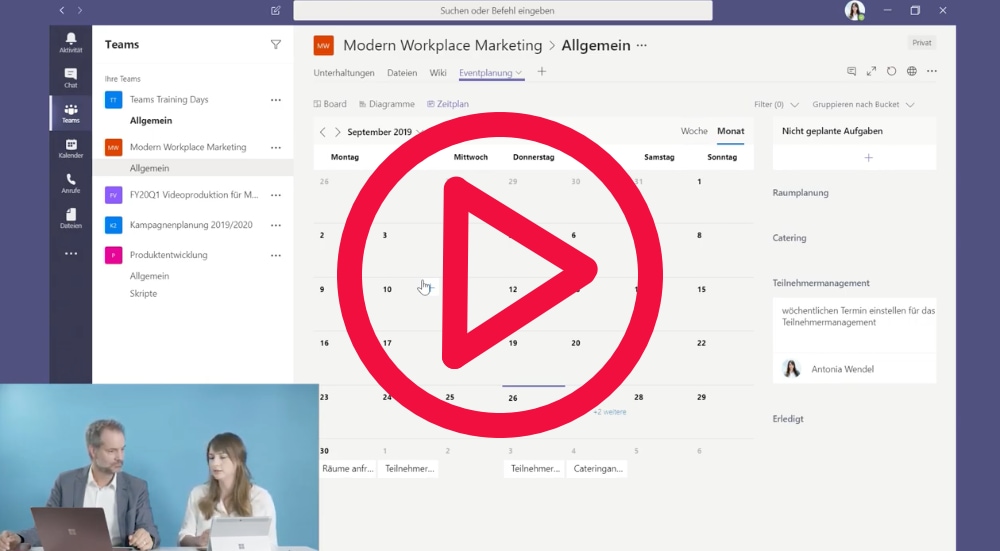This screenshot has width=1000, height=551.
Task: Open the Cateringan... task chip
Action: [598, 469]
